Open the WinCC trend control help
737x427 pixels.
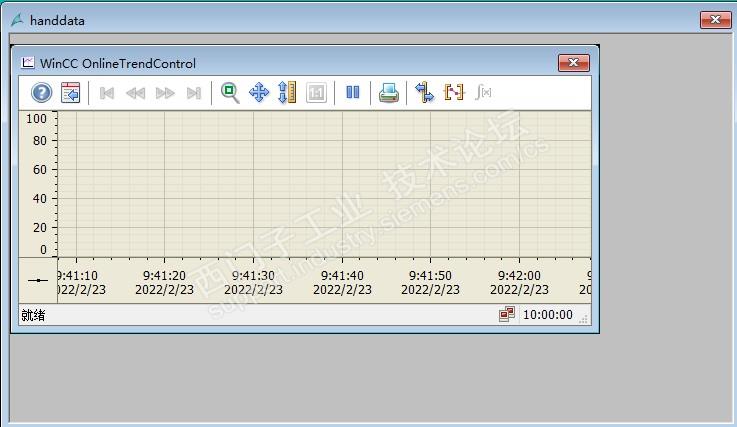coord(41,92)
